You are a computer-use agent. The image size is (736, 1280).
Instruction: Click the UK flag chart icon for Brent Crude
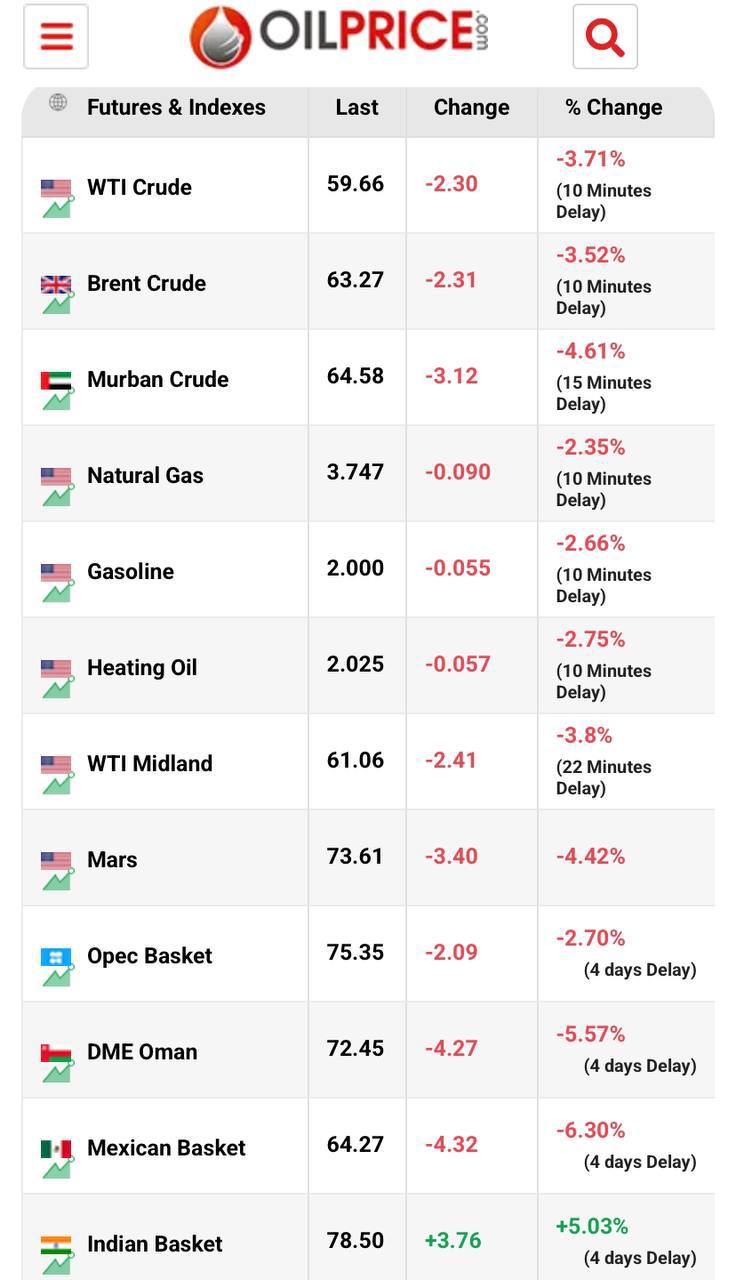[56, 294]
